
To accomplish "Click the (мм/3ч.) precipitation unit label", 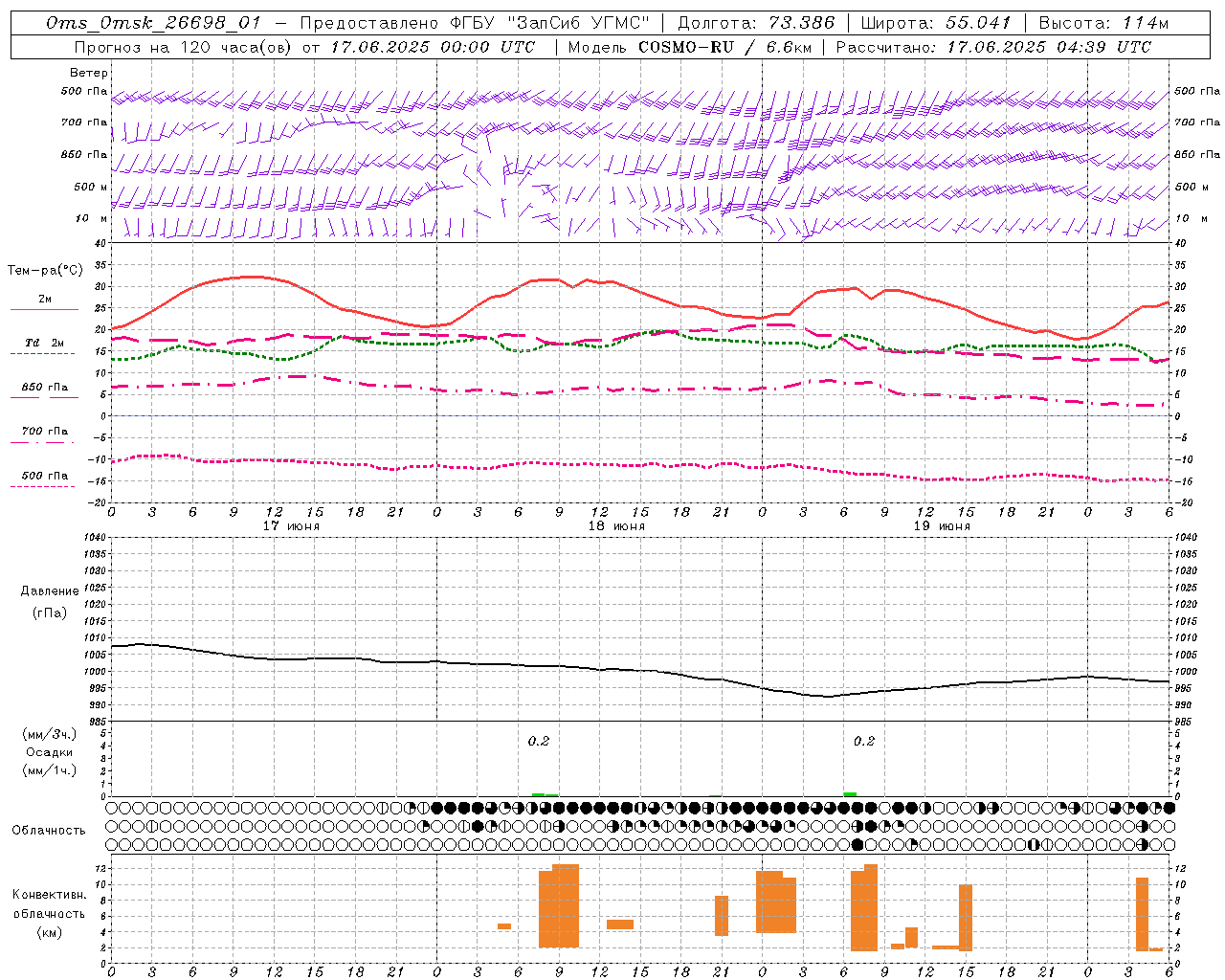I will click(x=50, y=734).
